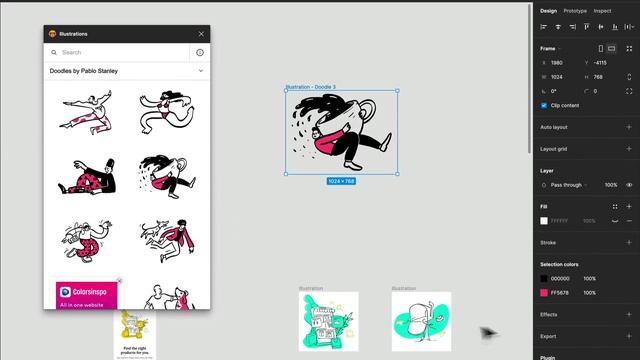Click the white fill color swatch

[544, 221]
